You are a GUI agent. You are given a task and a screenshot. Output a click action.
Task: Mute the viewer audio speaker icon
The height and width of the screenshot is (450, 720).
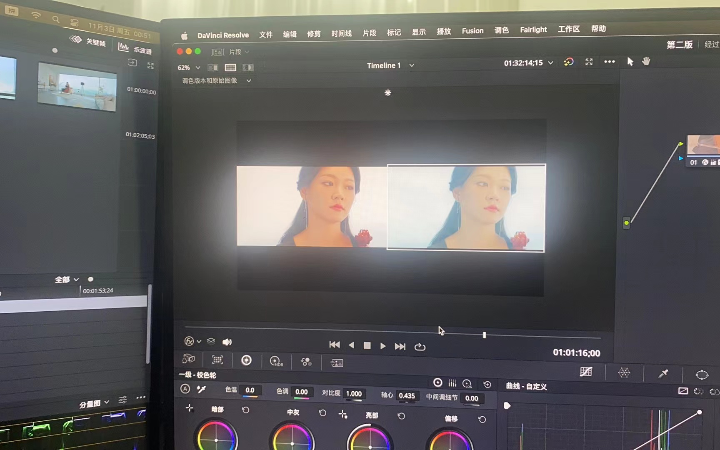pos(227,342)
